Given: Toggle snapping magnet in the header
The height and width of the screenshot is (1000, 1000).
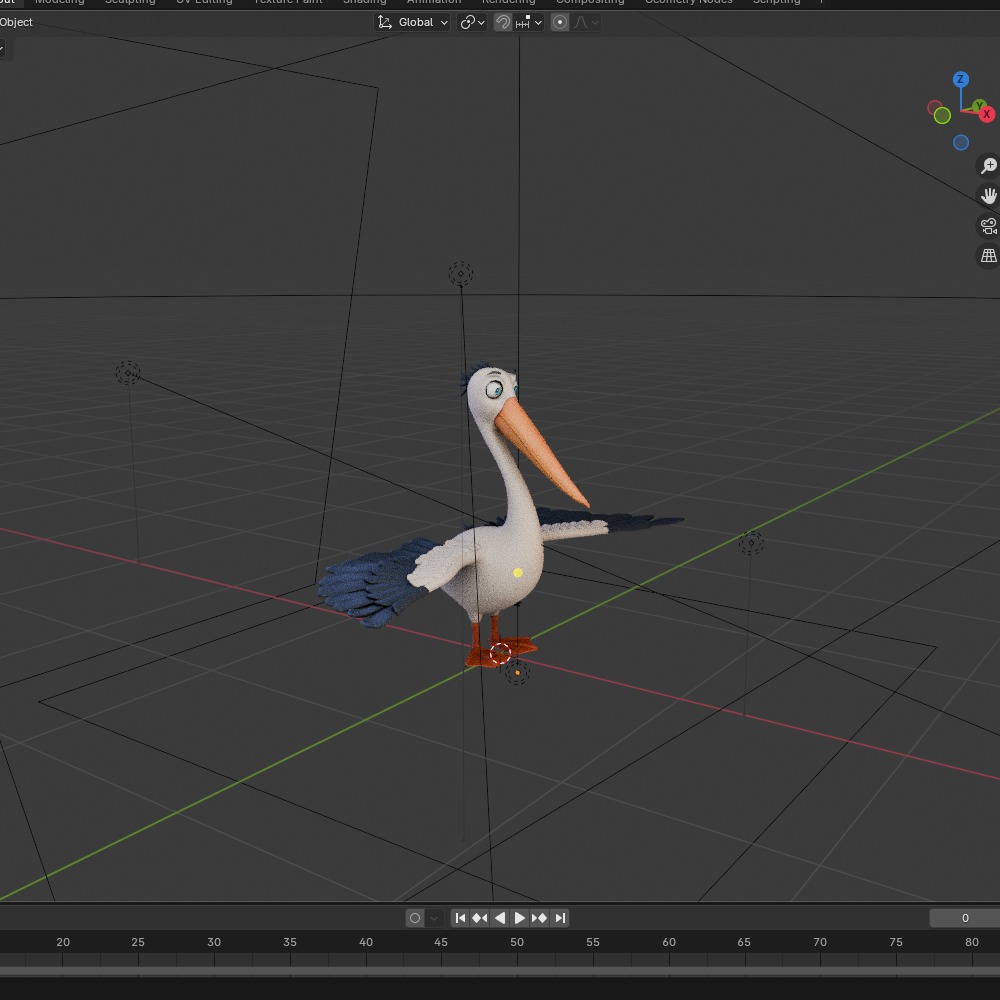Looking at the screenshot, I should (x=503, y=22).
